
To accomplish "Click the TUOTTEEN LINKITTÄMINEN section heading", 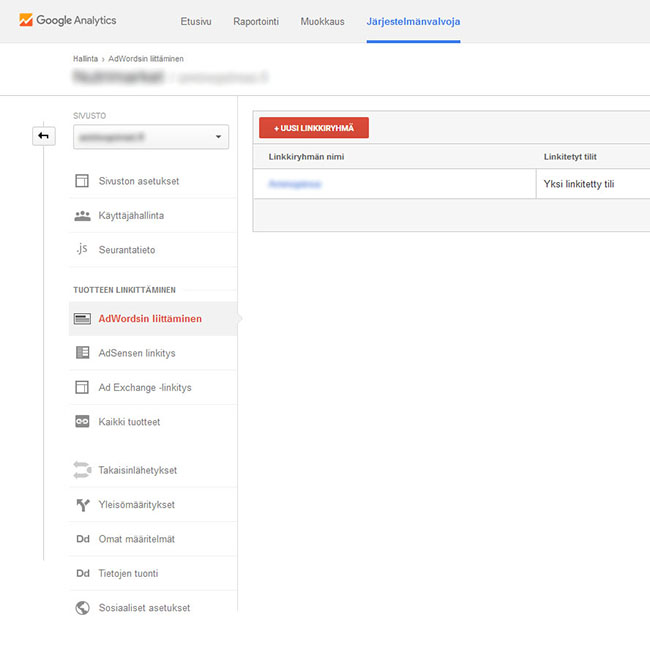I will click(124, 290).
